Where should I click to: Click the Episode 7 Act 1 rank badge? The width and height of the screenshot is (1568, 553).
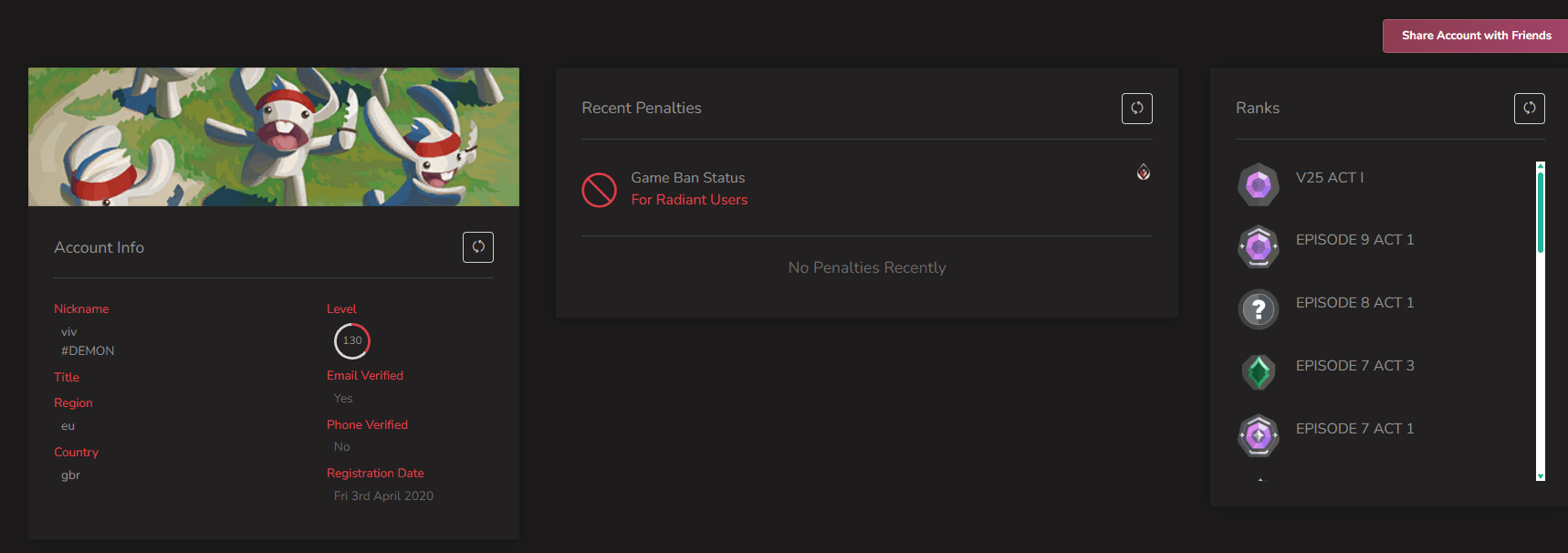point(1259,435)
